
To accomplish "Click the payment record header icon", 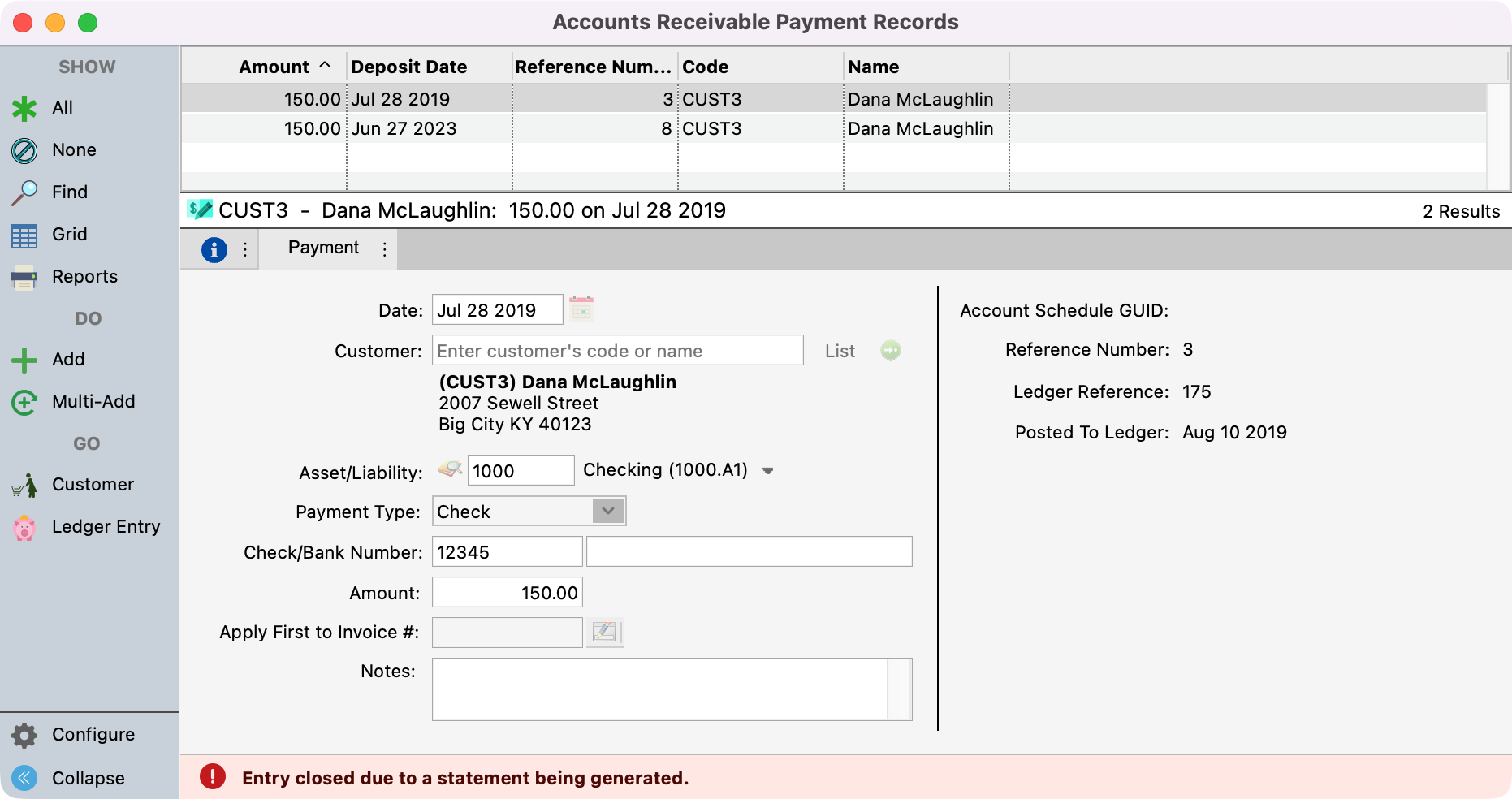I will [200, 209].
